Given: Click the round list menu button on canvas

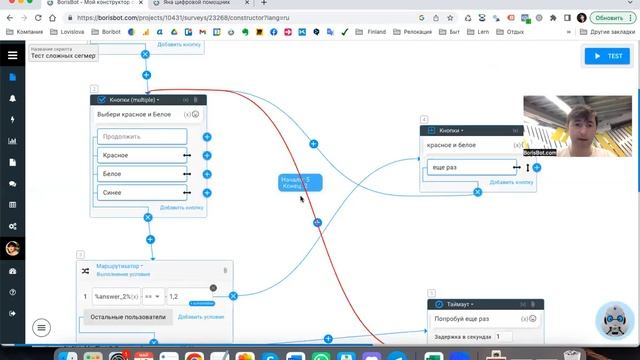Looking at the screenshot, I should tap(41, 327).
